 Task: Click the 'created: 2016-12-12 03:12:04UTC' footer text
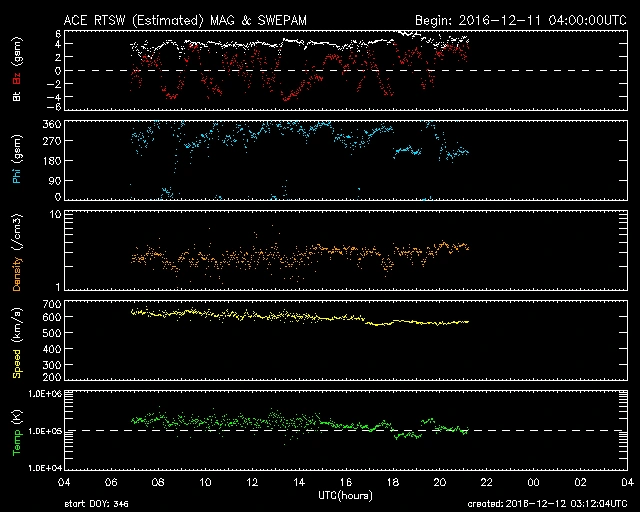[547, 504]
